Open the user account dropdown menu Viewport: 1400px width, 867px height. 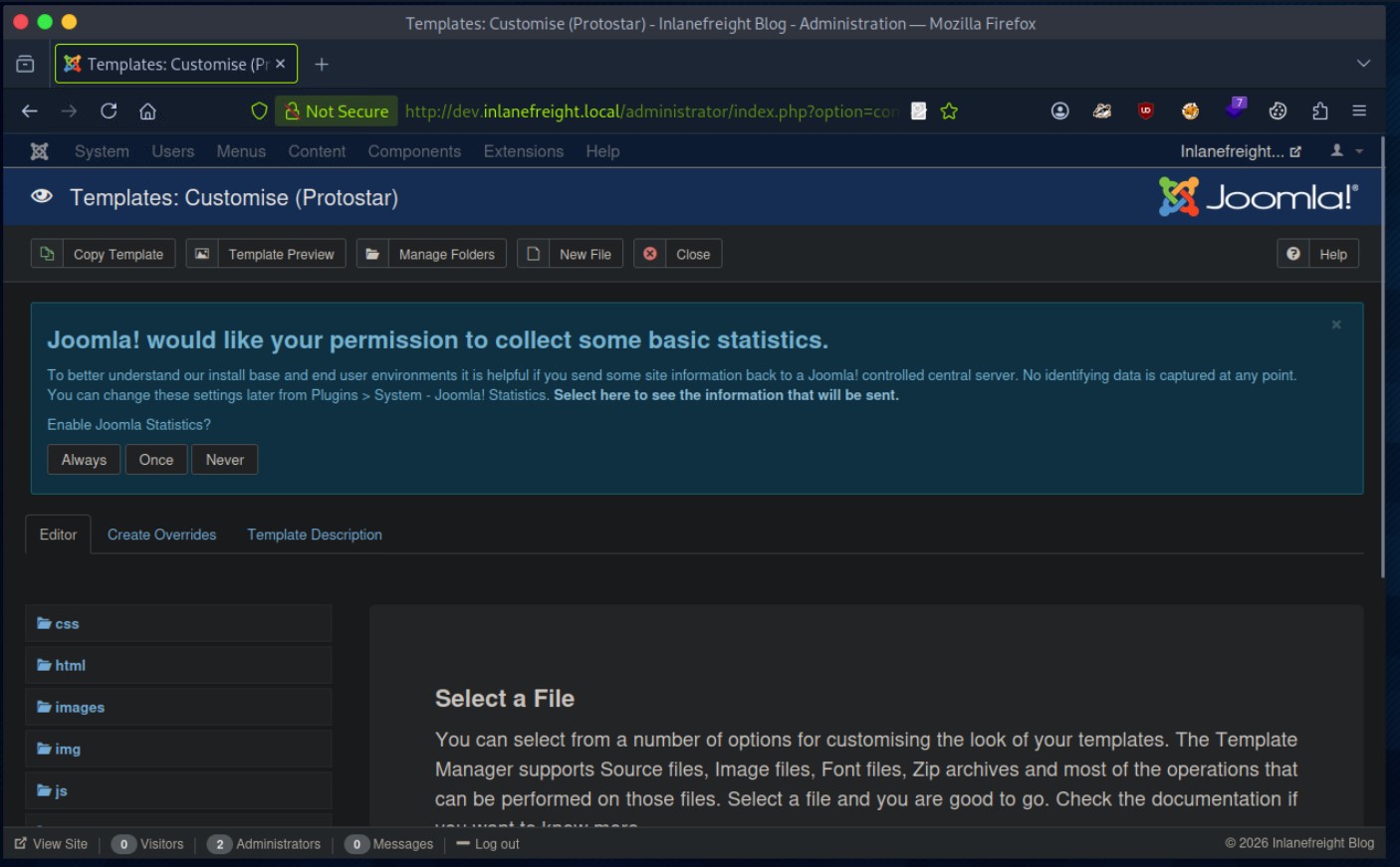click(x=1346, y=151)
